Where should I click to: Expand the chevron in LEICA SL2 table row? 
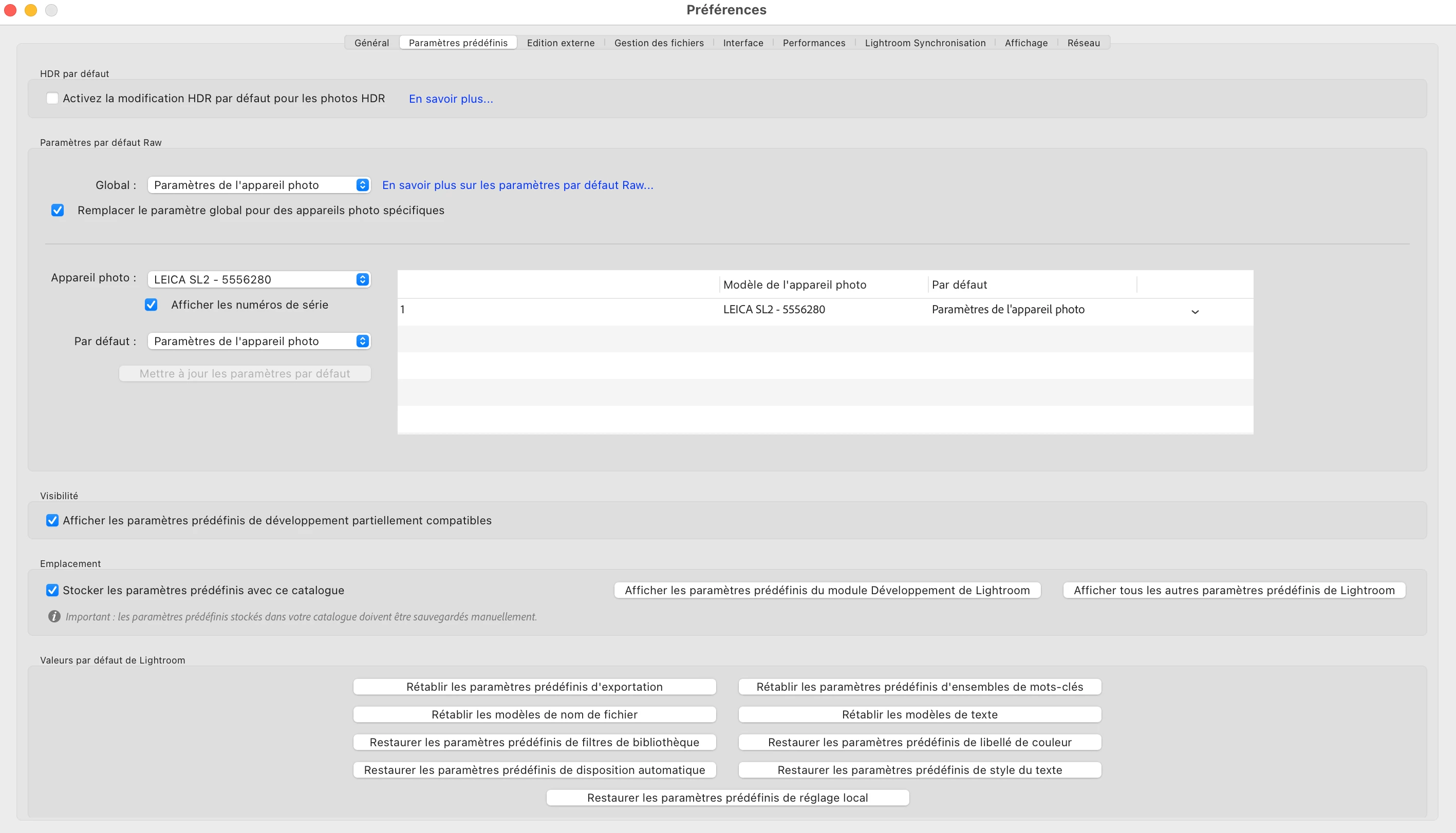tap(1194, 312)
